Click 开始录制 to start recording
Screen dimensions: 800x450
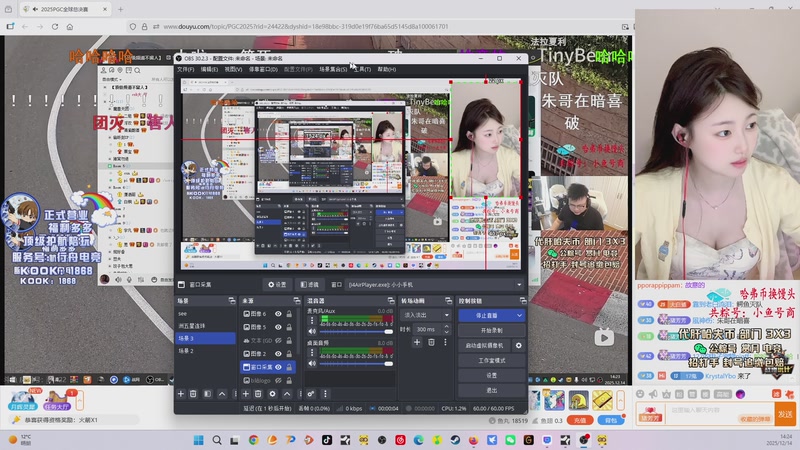tap(492, 331)
